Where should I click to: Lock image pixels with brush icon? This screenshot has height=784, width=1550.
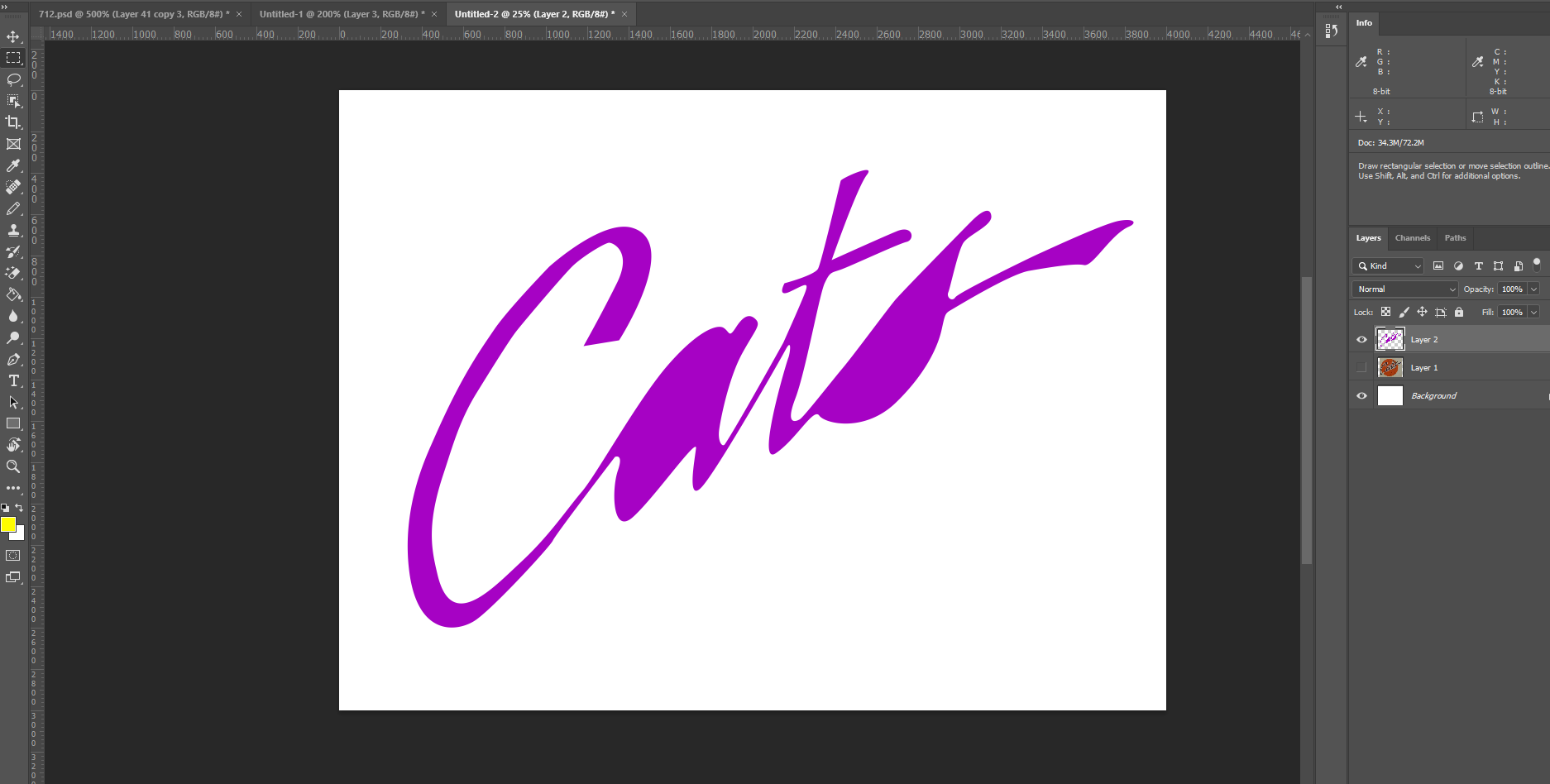coord(1404,312)
